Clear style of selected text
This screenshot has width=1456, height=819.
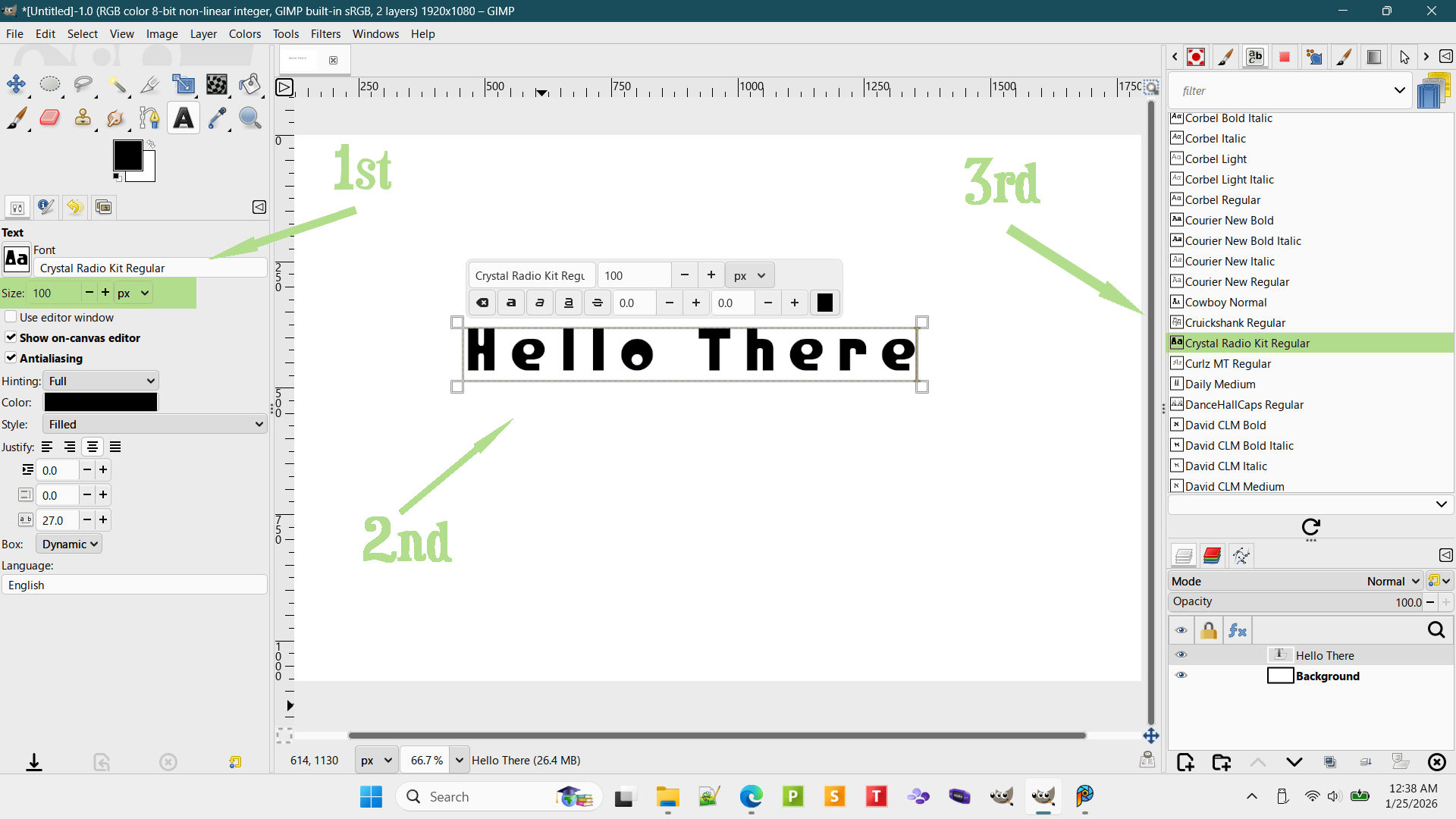point(482,303)
